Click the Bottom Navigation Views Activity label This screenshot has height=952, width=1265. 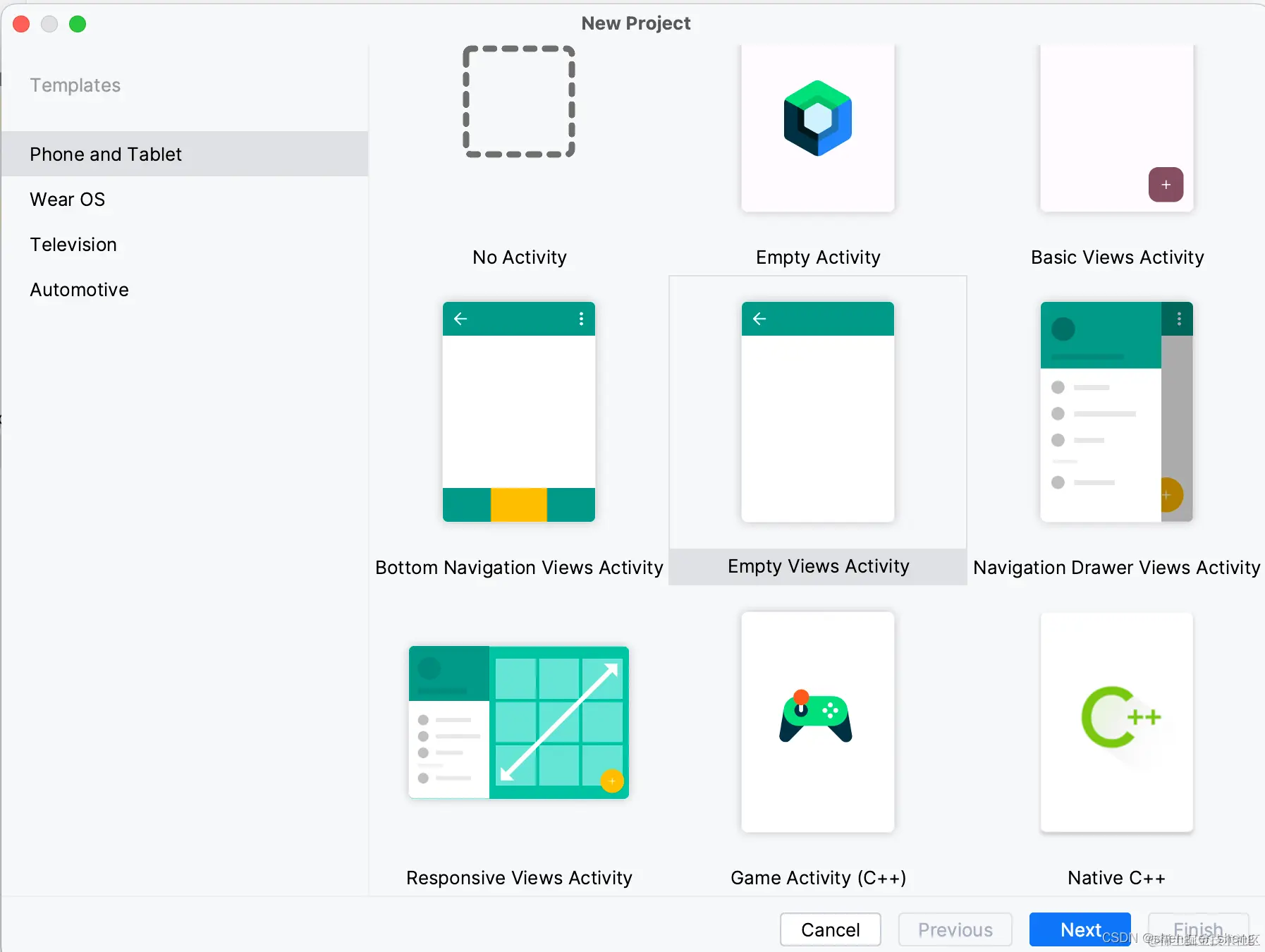(x=519, y=568)
